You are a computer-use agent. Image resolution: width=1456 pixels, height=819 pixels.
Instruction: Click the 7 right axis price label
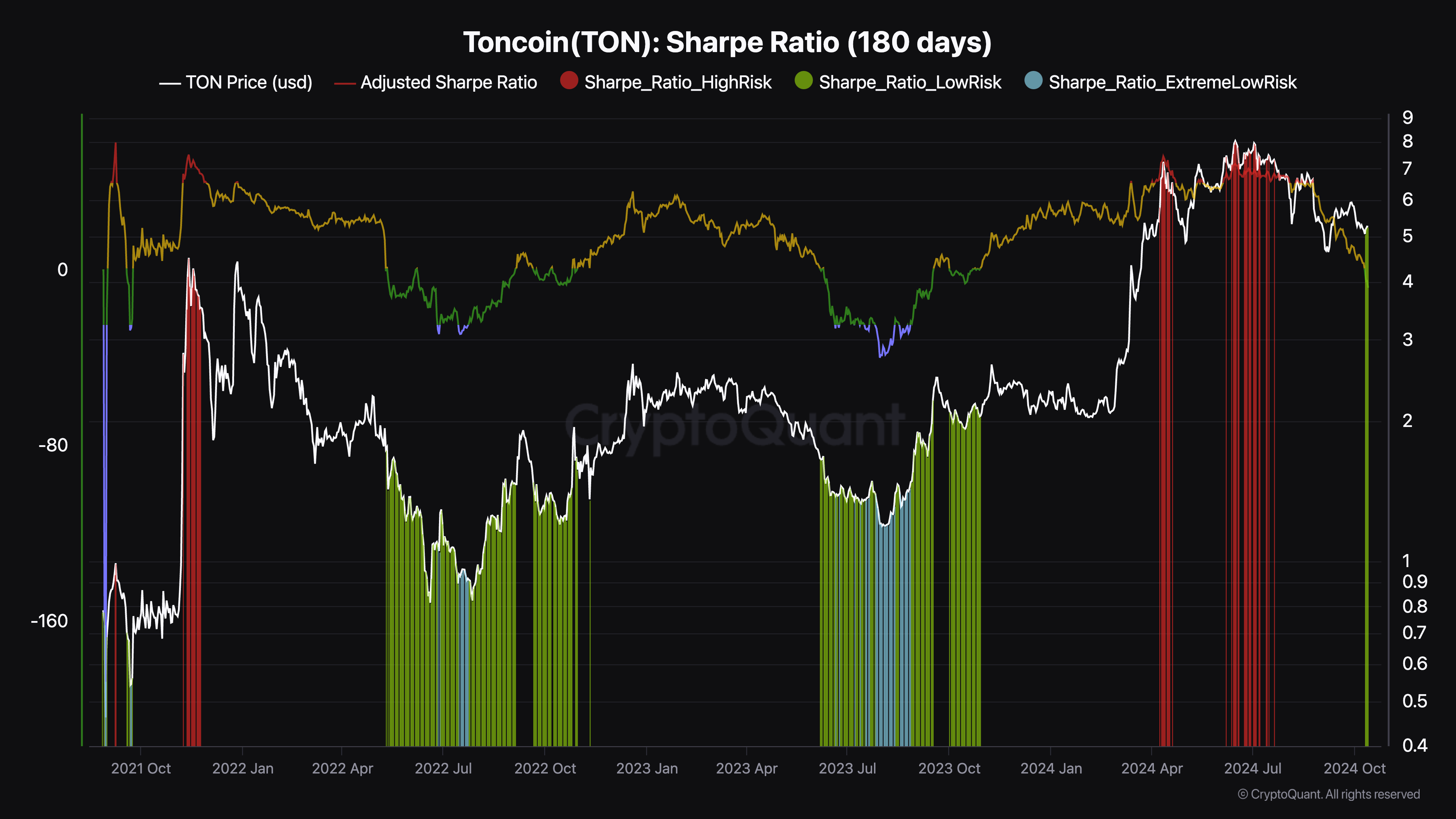click(1407, 169)
